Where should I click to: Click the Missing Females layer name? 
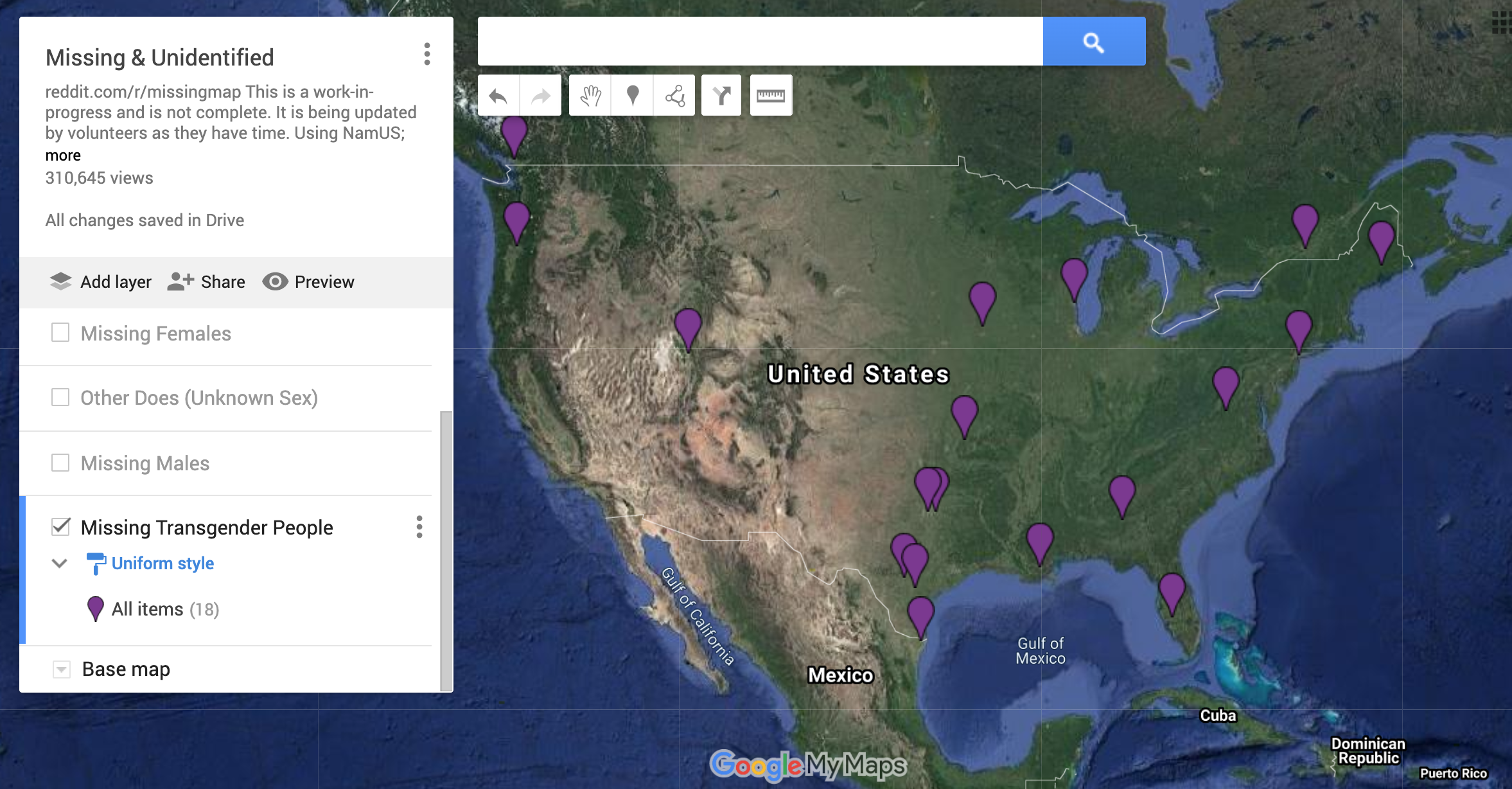coord(155,333)
